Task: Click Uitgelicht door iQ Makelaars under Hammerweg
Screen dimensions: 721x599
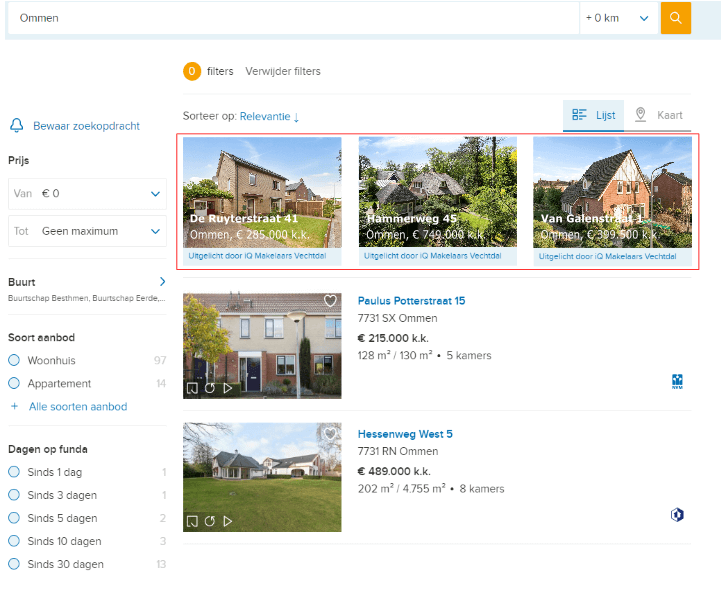Action: [x=433, y=256]
